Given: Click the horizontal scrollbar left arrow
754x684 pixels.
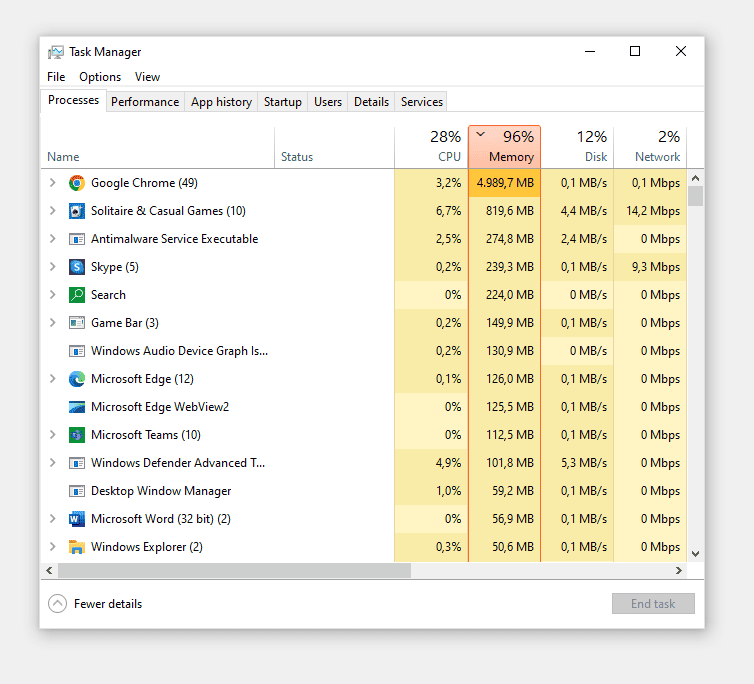Looking at the screenshot, I should (x=49, y=570).
